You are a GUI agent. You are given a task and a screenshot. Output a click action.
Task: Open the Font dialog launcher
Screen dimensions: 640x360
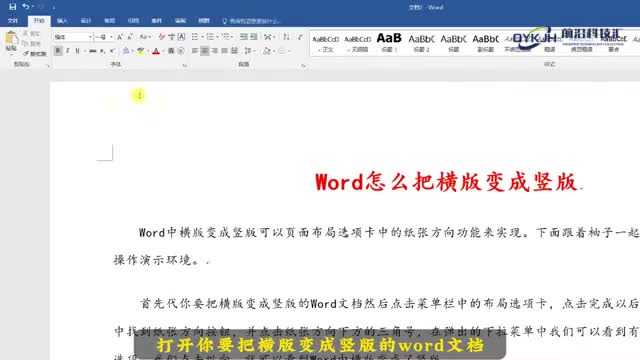click(x=184, y=65)
